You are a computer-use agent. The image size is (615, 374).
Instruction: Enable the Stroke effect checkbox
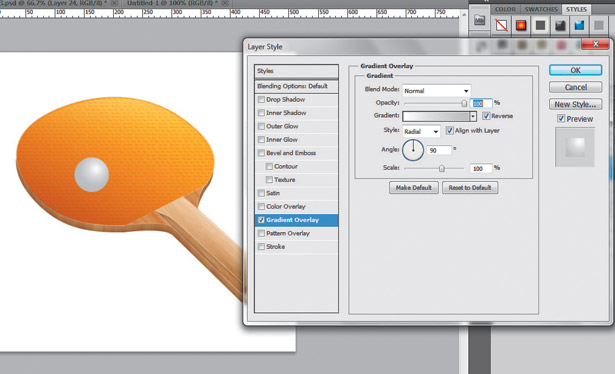tap(261, 247)
